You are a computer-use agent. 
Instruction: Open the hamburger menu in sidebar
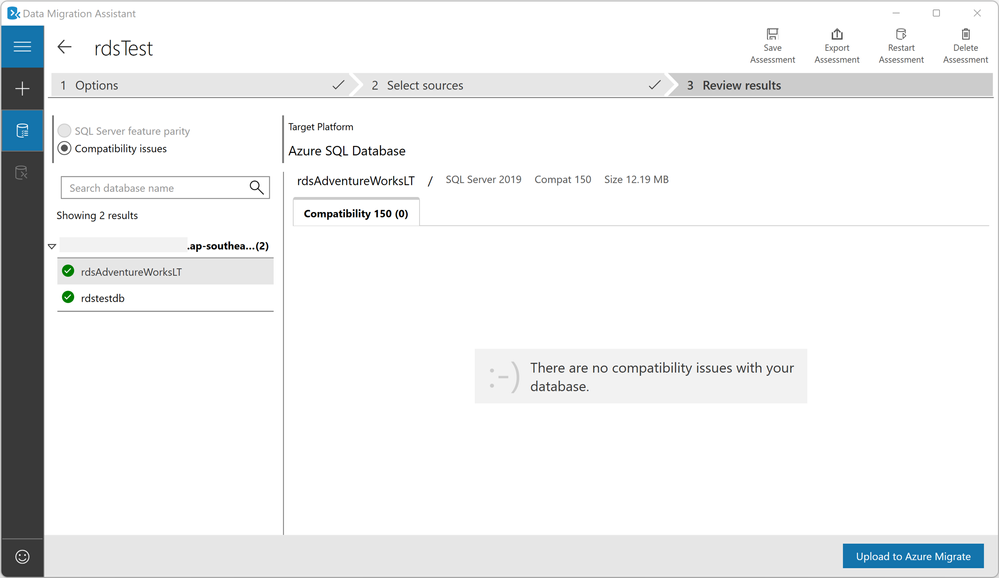[x=22, y=47]
